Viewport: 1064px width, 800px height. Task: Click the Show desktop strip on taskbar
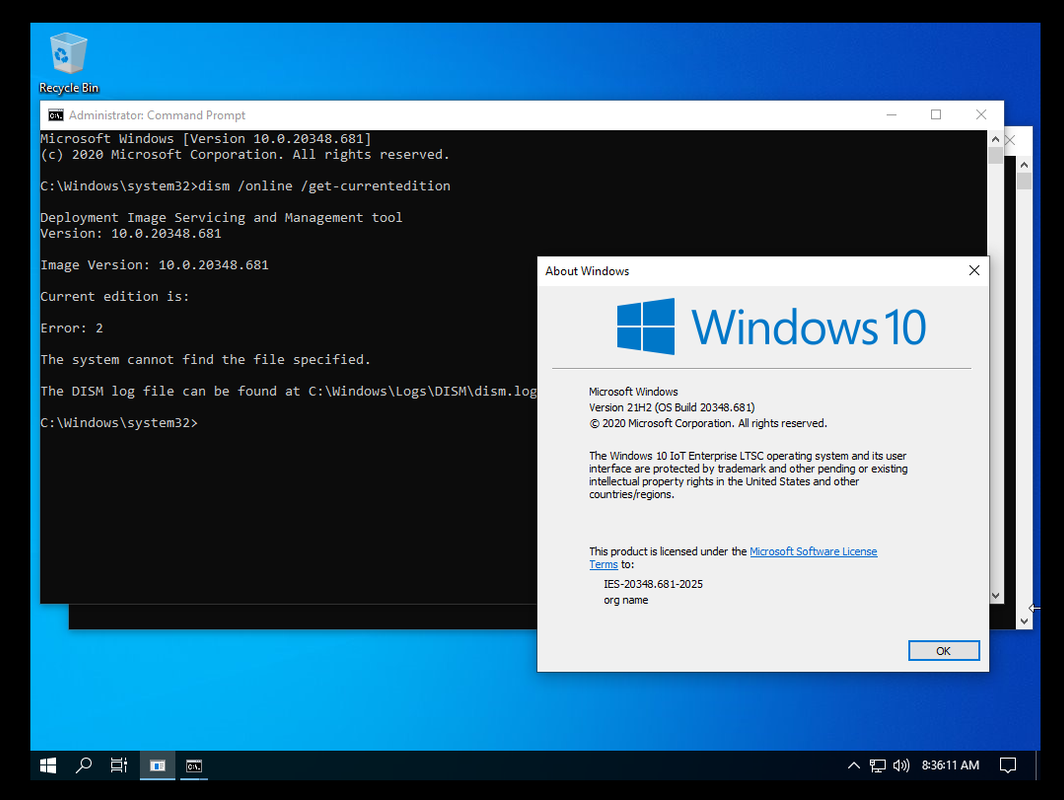point(1038,765)
